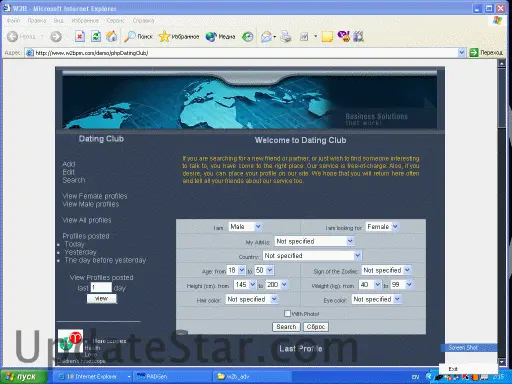
Task: Open View All profiles link
Action: 87,220
